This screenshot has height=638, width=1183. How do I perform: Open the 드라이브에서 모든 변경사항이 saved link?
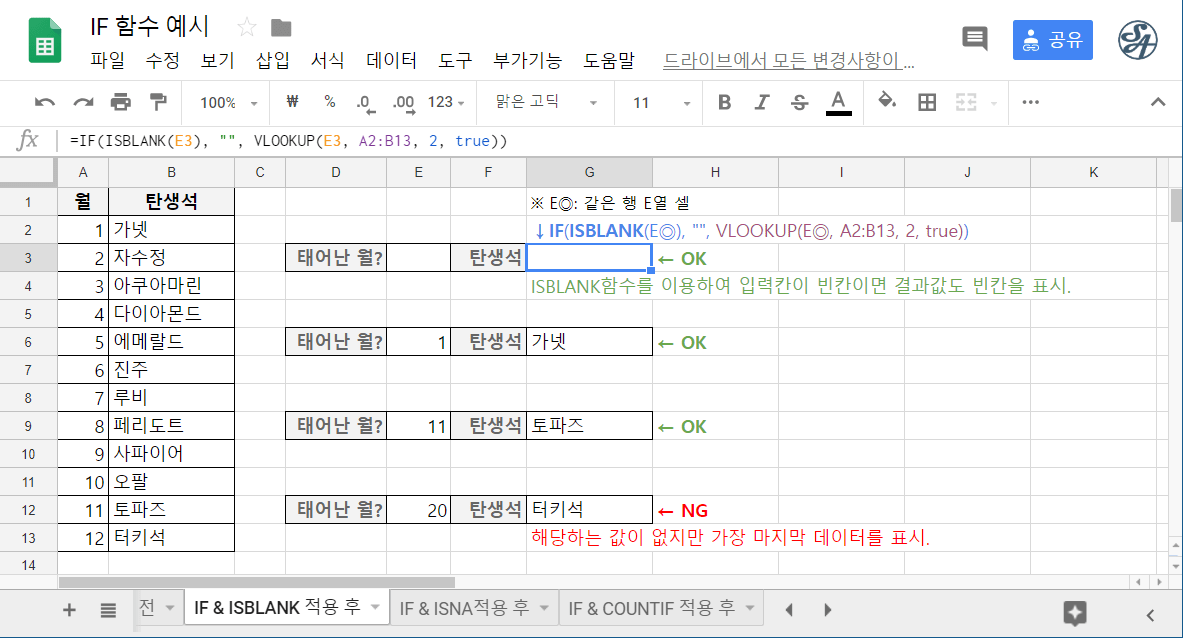(x=789, y=60)
